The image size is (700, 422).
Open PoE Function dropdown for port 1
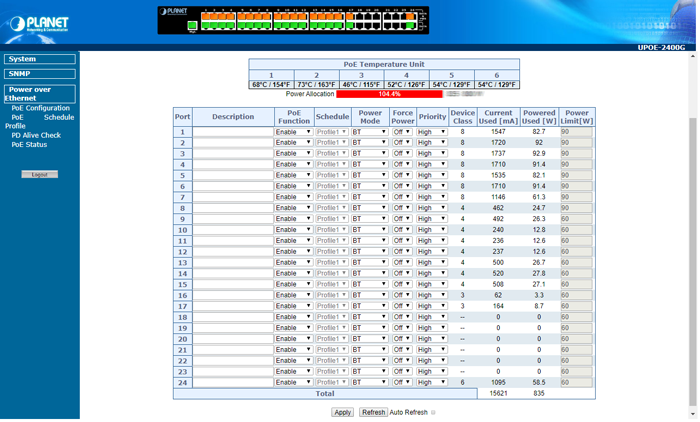293,132
